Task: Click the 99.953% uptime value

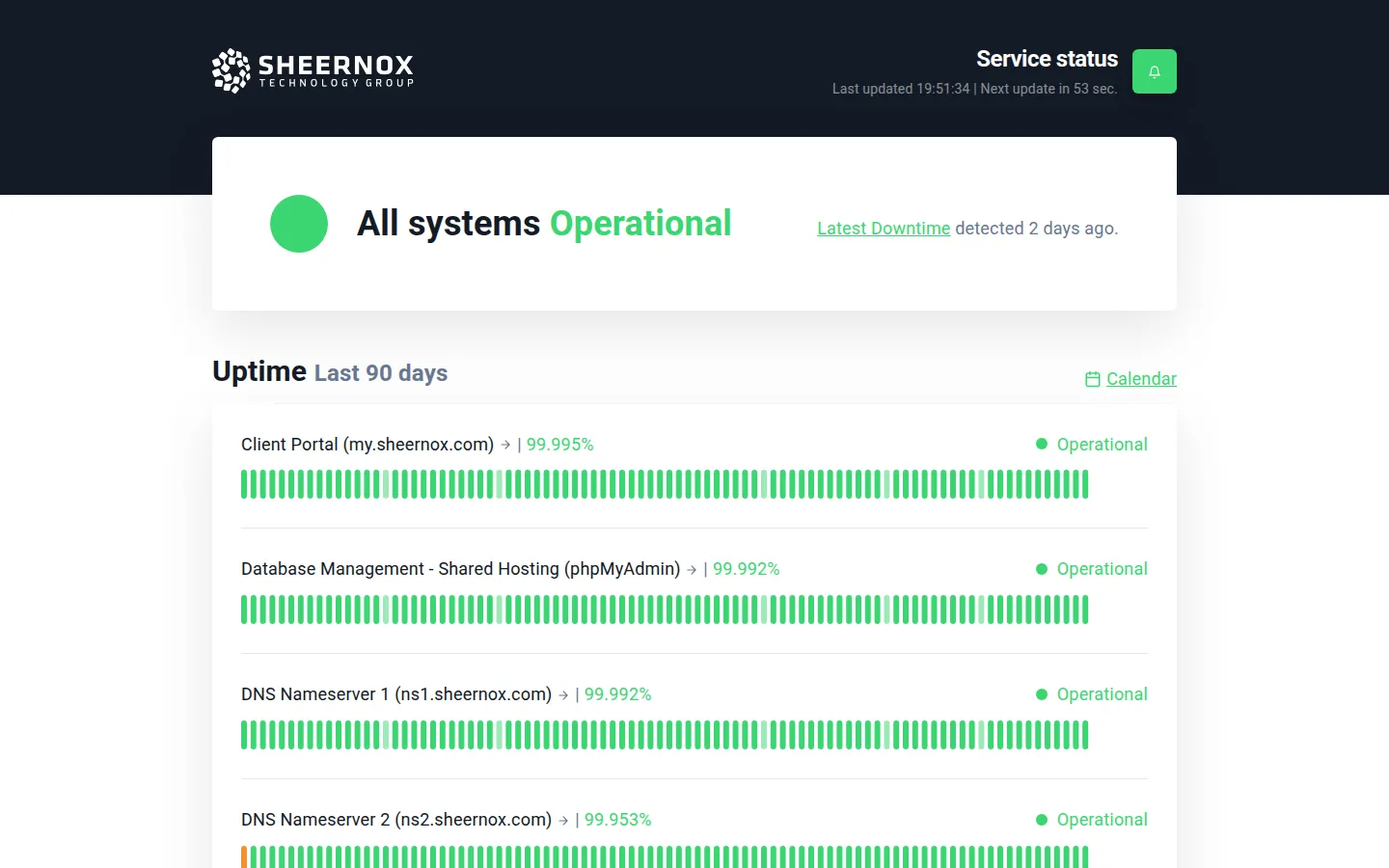Action: [x=617, y=820]
